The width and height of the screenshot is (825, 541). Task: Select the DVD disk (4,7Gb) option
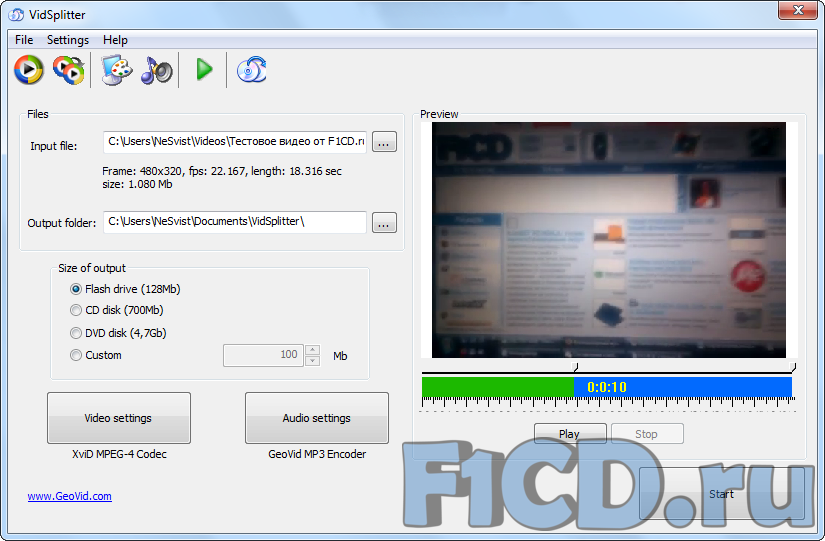[x=118, y=333]
